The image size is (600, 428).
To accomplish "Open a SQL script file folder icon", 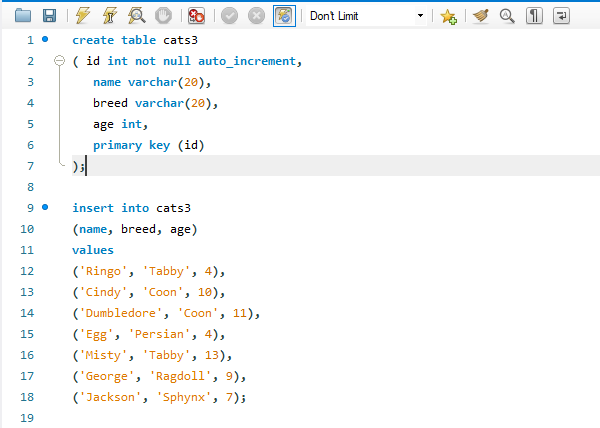I will (x=23, y=16).
